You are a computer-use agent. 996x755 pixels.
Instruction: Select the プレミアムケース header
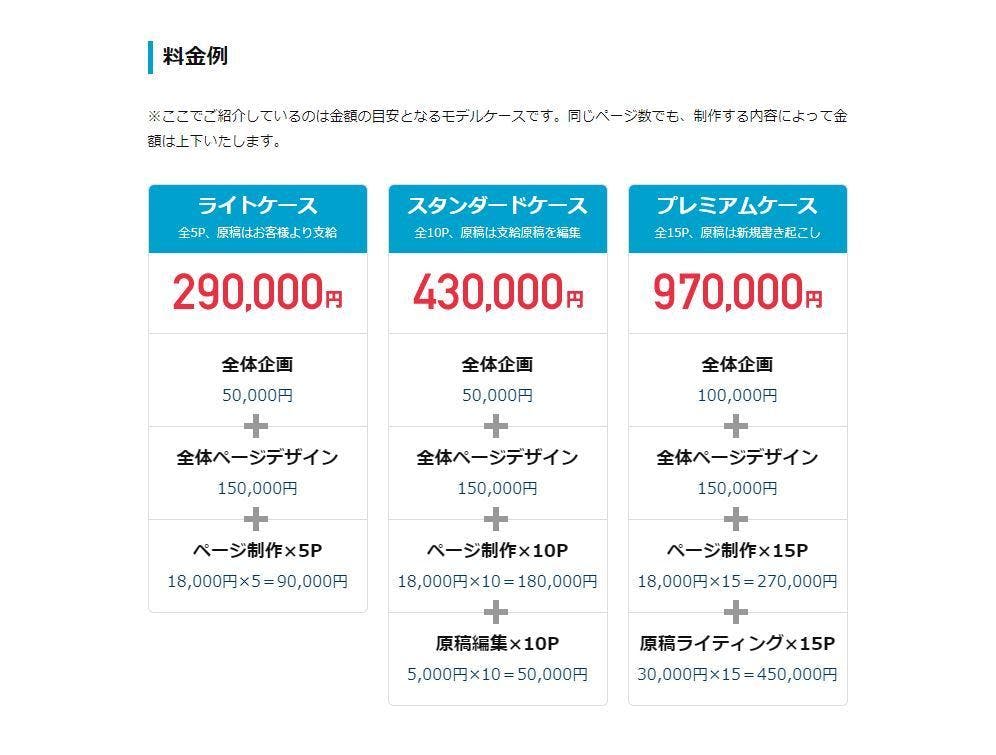737,206
